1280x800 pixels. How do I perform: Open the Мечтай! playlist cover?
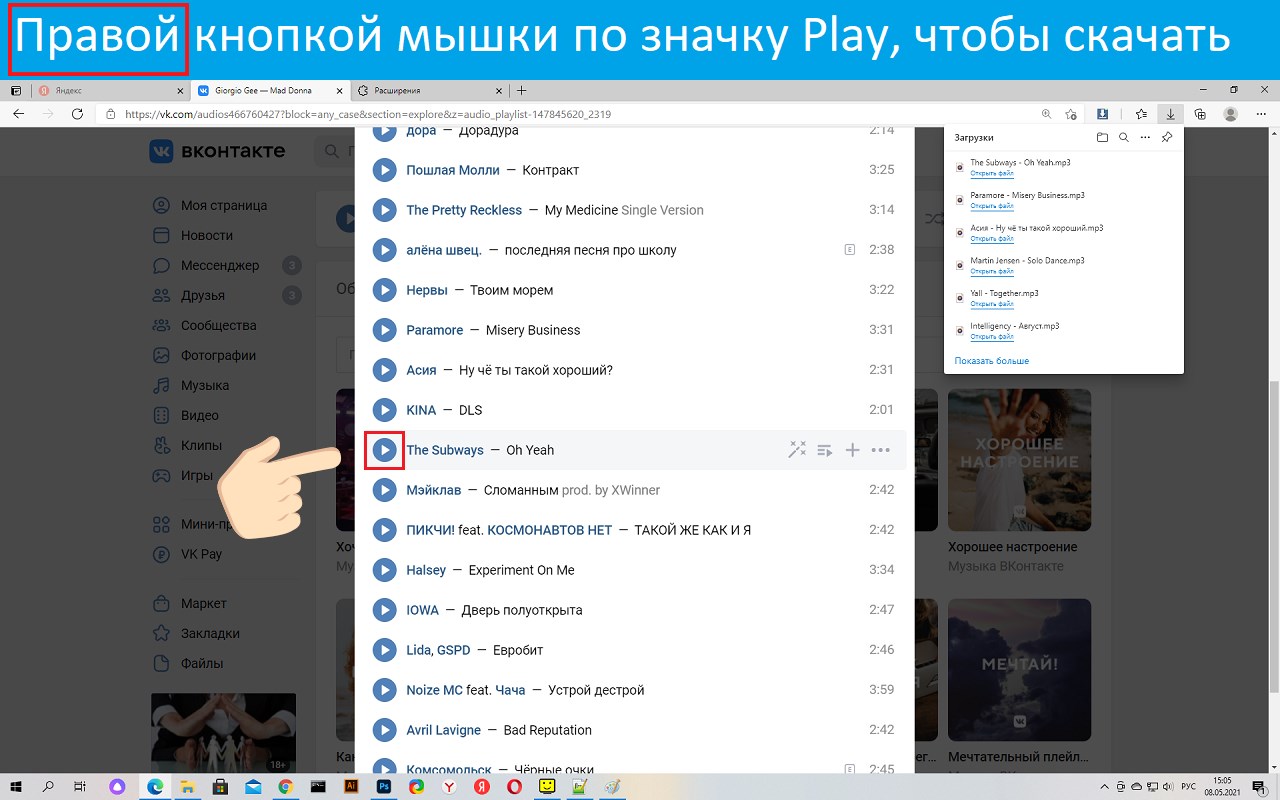pos(1019,670)
